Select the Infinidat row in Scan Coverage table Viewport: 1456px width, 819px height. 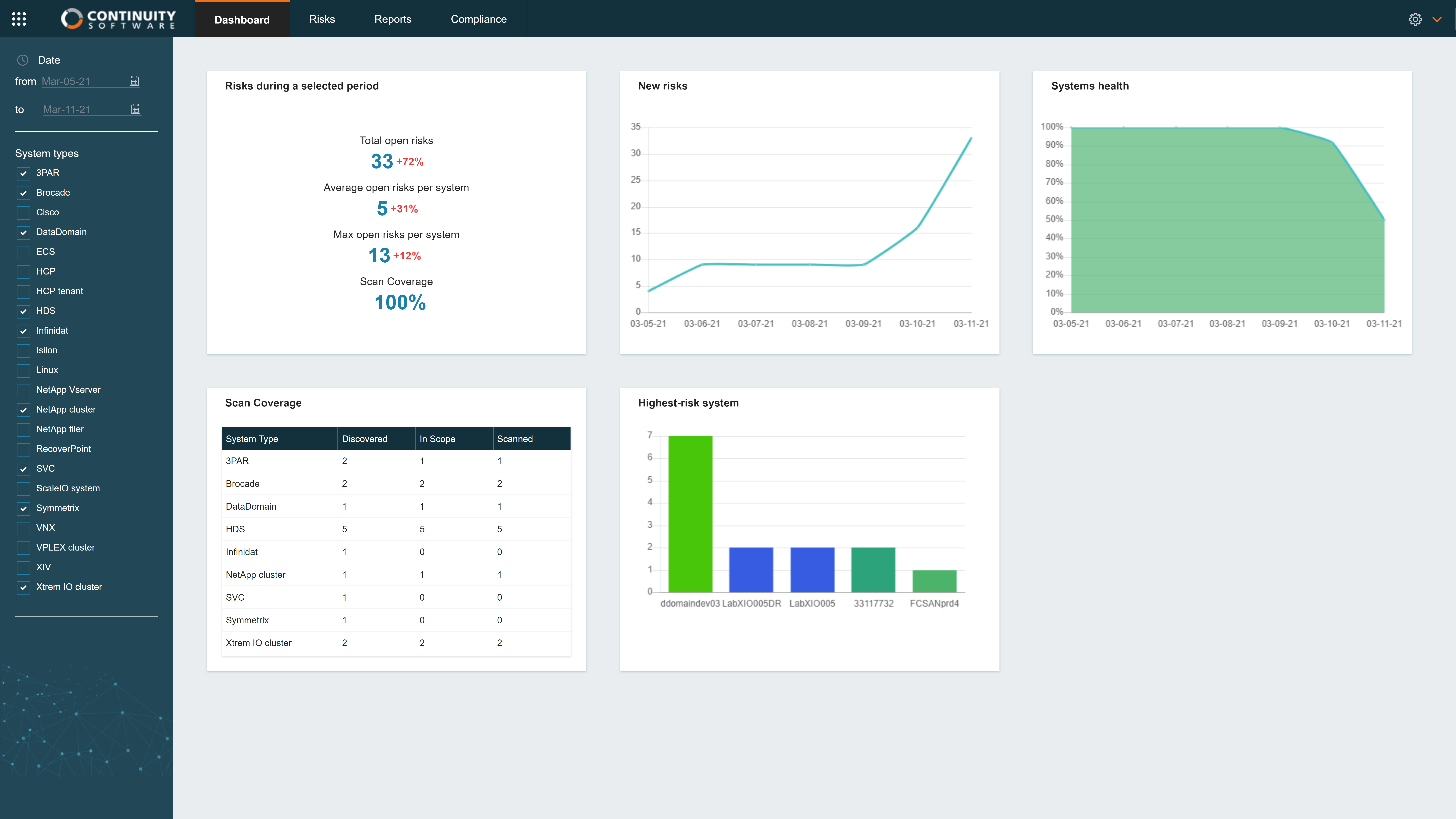coord(396,552)
